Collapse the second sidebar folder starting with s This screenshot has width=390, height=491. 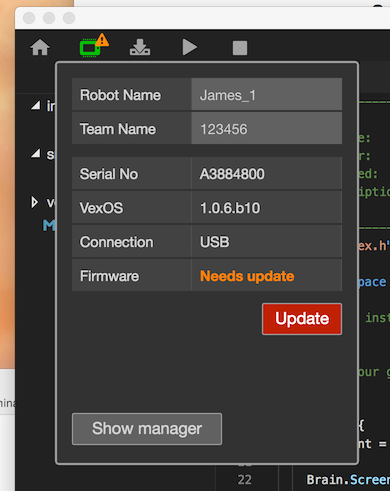pos(36,154)
